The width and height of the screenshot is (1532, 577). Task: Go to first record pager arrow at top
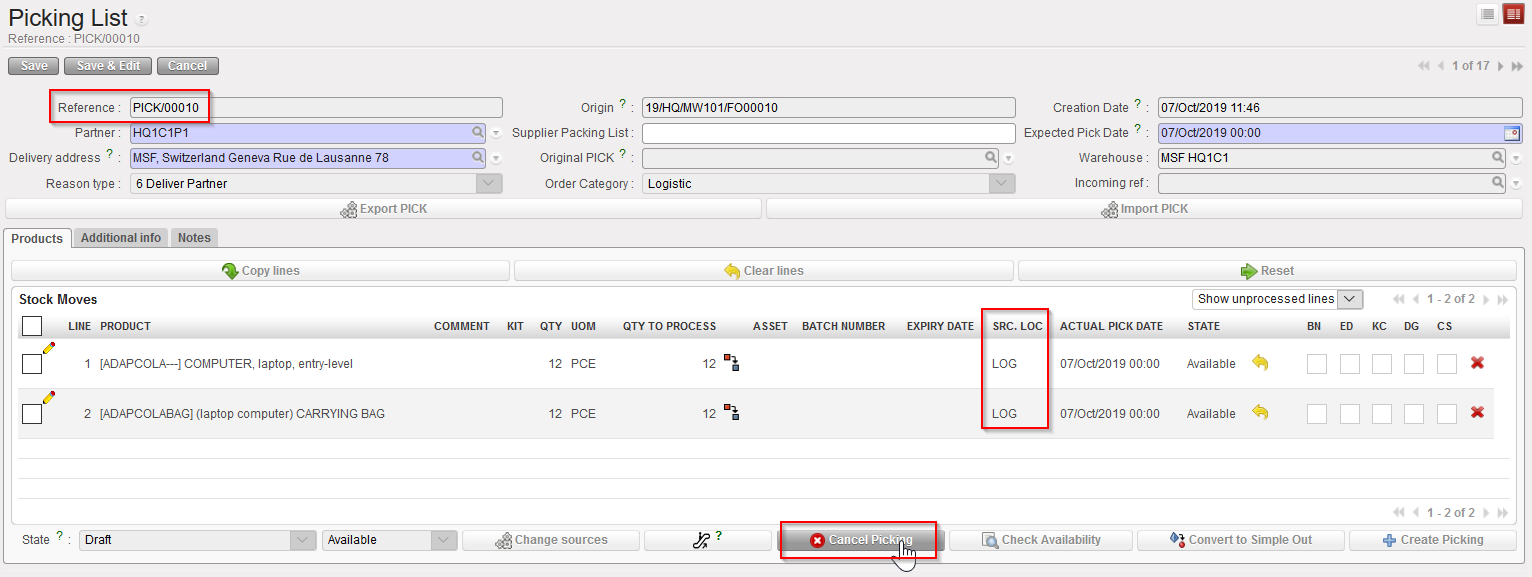[x=1423, y=66]
